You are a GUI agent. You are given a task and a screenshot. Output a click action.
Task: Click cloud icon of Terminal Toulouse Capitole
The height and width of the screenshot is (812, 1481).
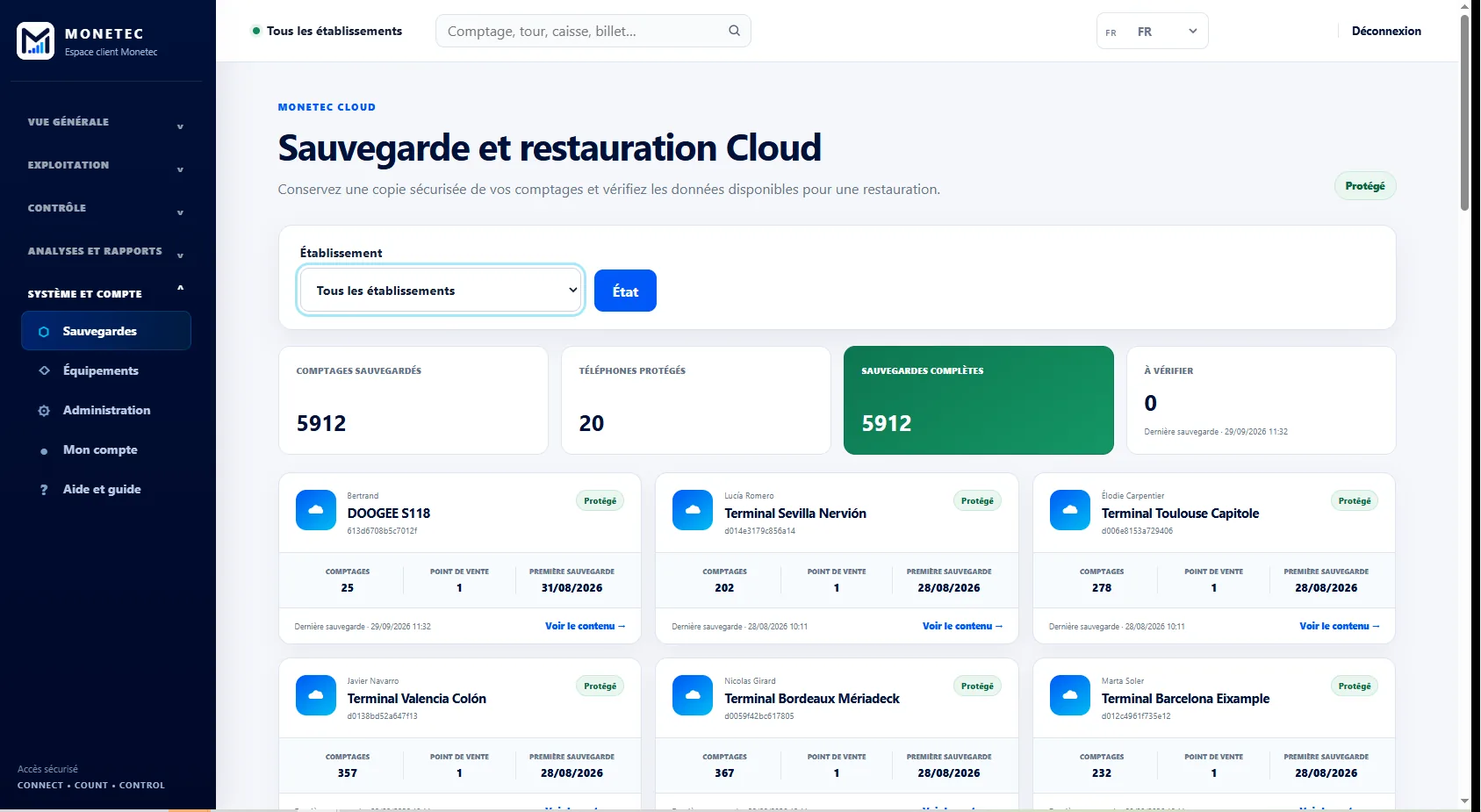click(x=1070, y=510)
